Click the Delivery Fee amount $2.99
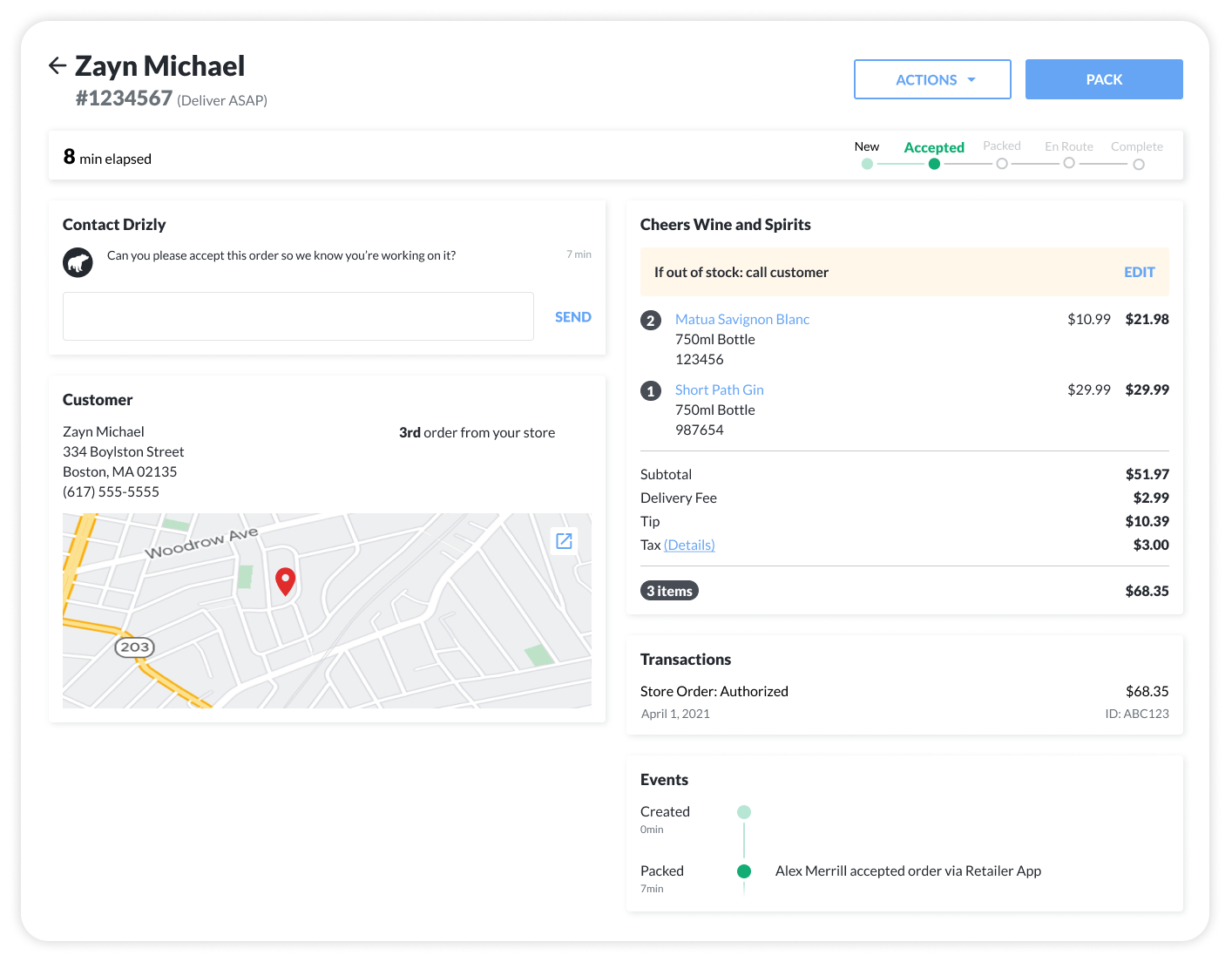Image resolution: width=1232 pixels, height=962 pixels. (1151, 498)
